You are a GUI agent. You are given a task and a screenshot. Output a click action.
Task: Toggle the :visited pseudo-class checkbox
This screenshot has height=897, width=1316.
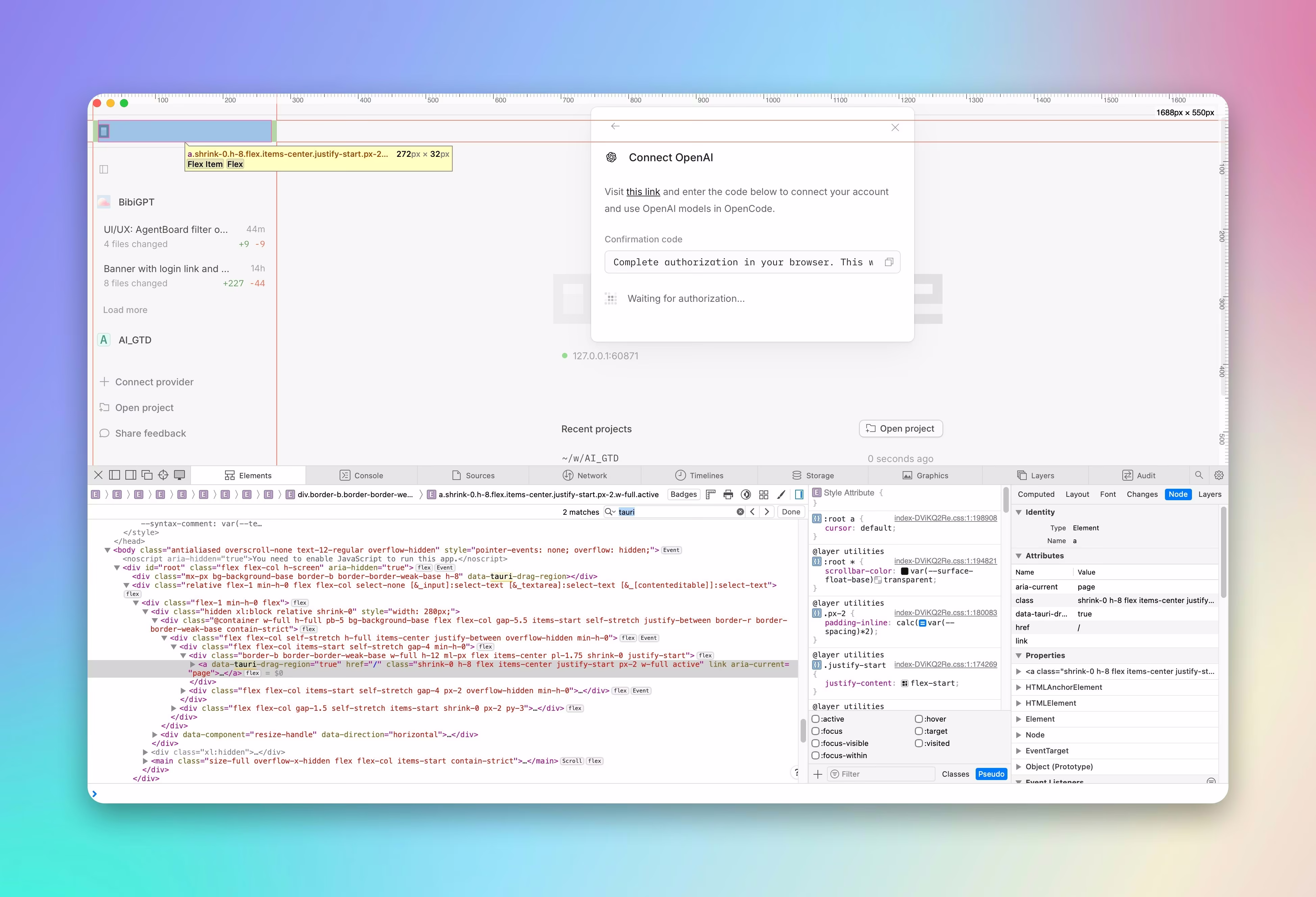(x=919, y=744)
